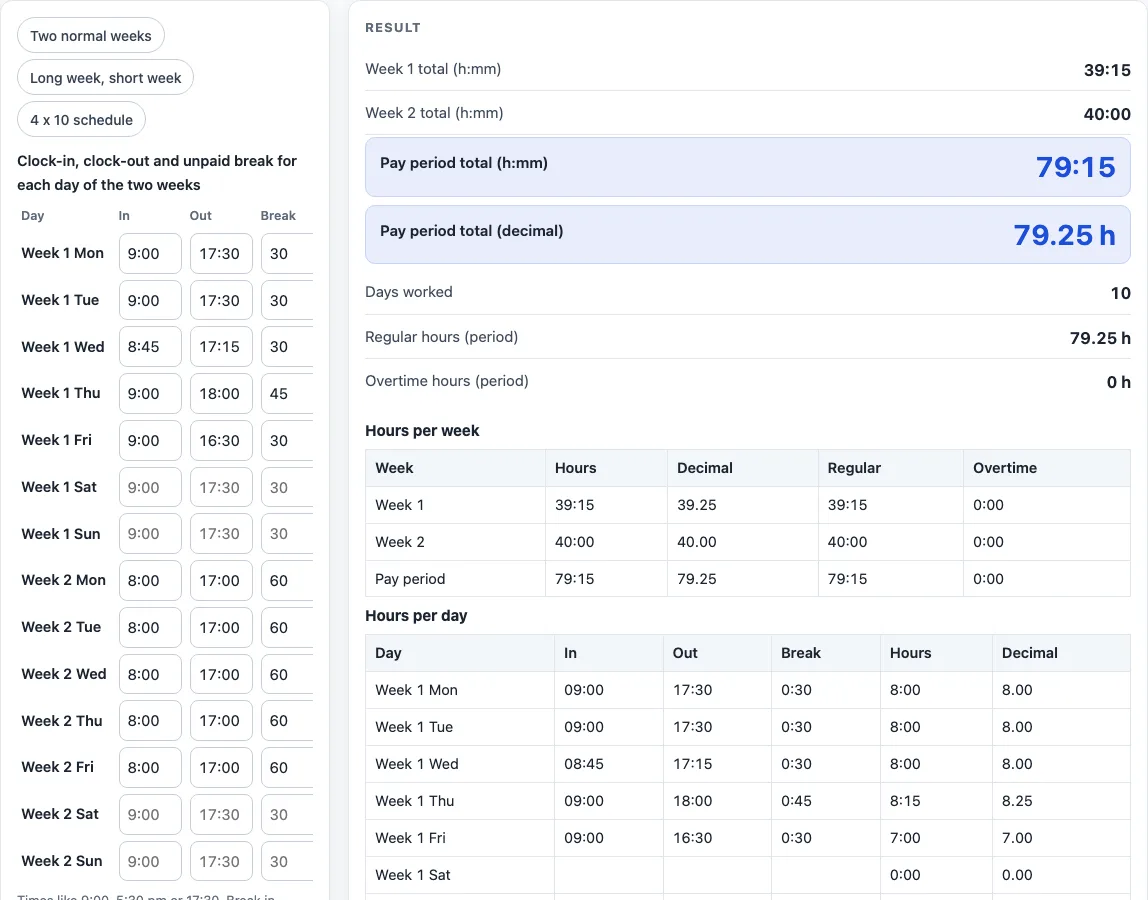
Task: Click Week 1 Thu In field
Action: click(150, 393)
